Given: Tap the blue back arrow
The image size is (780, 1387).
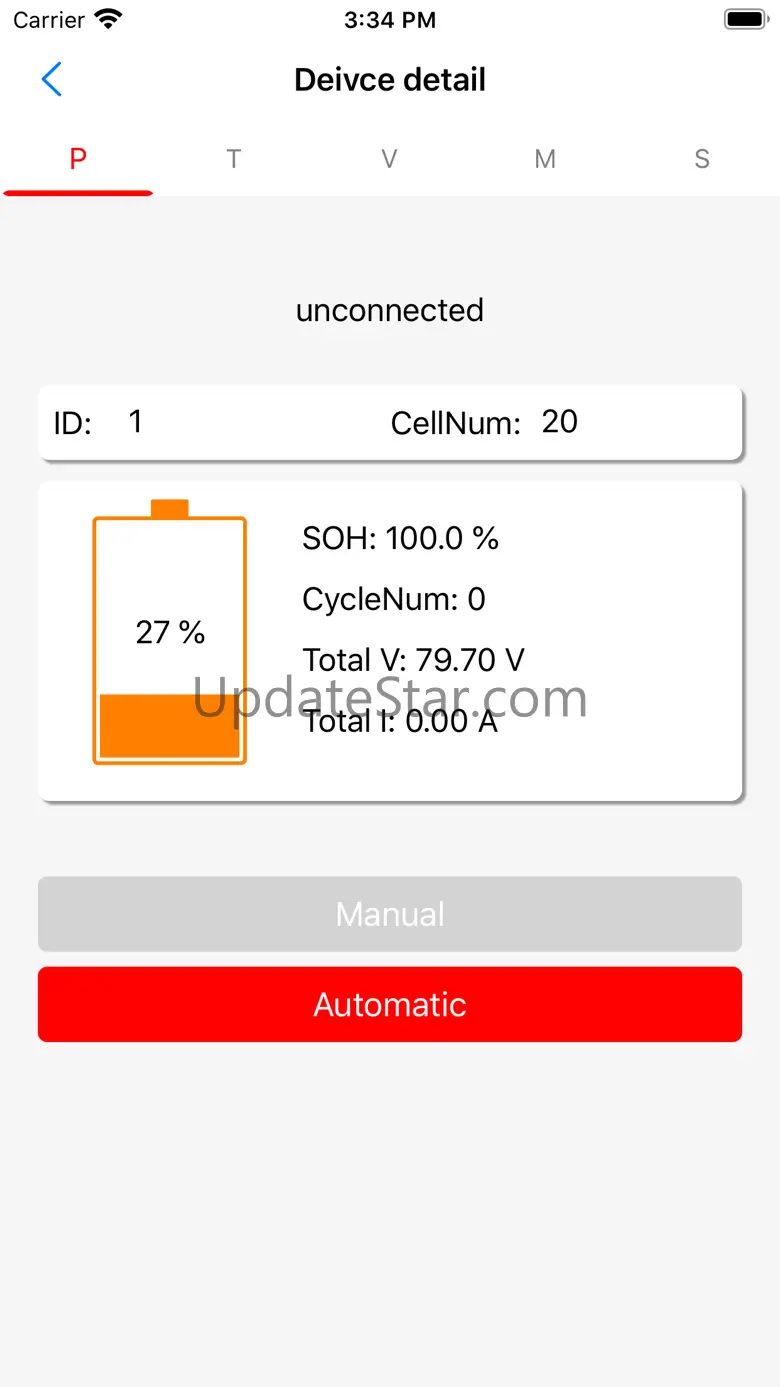Looking at the screenshot, I should (x=52, y=80).
